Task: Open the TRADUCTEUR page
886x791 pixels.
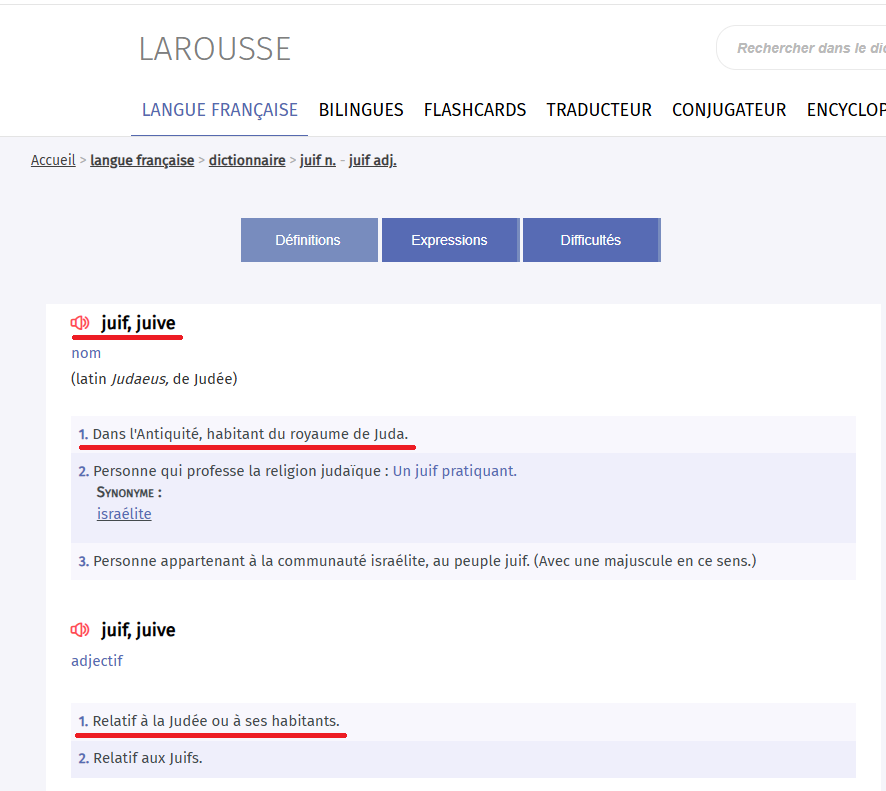Action: coord(598,110)
